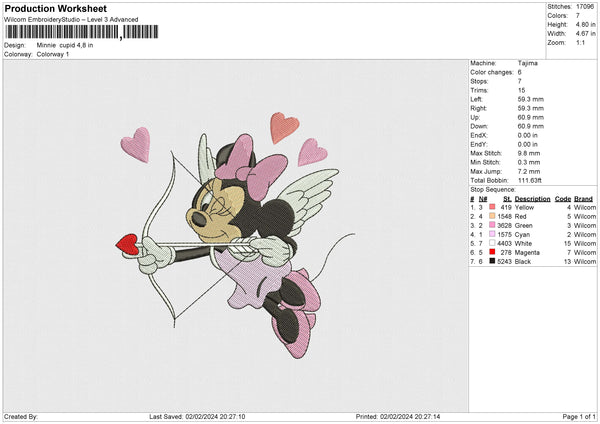
Task: Click the stitch count '5243' in the Black row
Action: [x=504, y=262]
